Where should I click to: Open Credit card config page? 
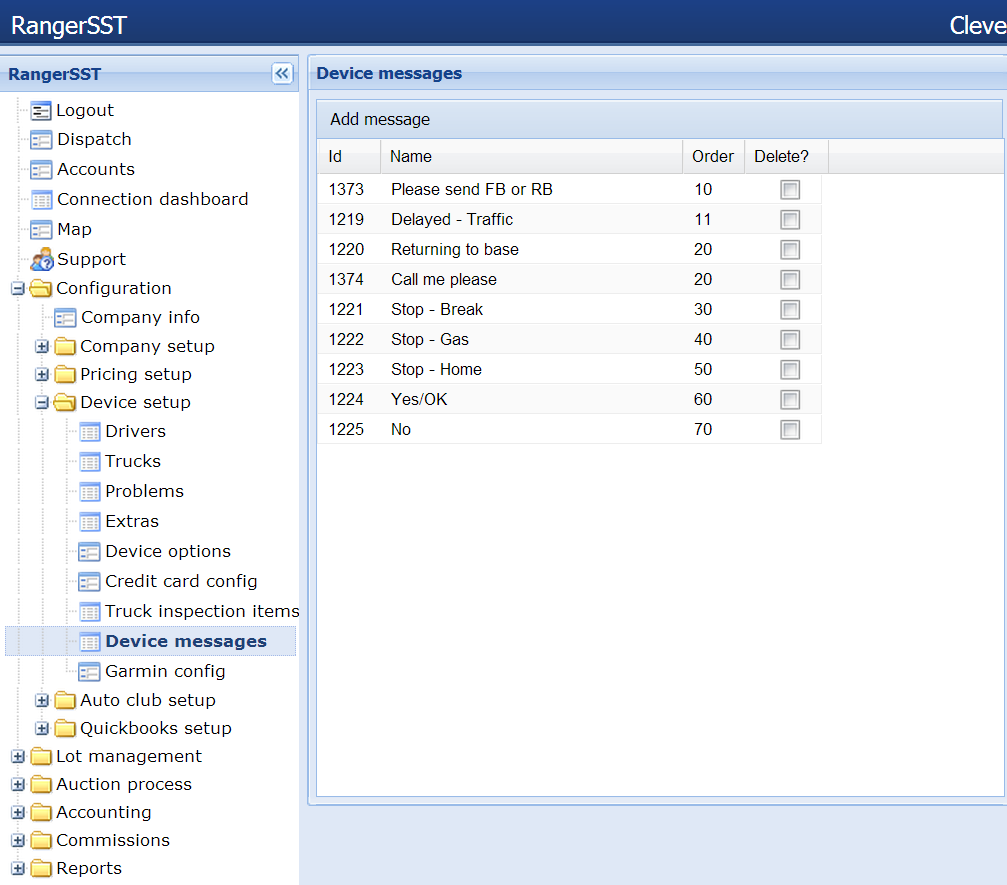[181, 581]
